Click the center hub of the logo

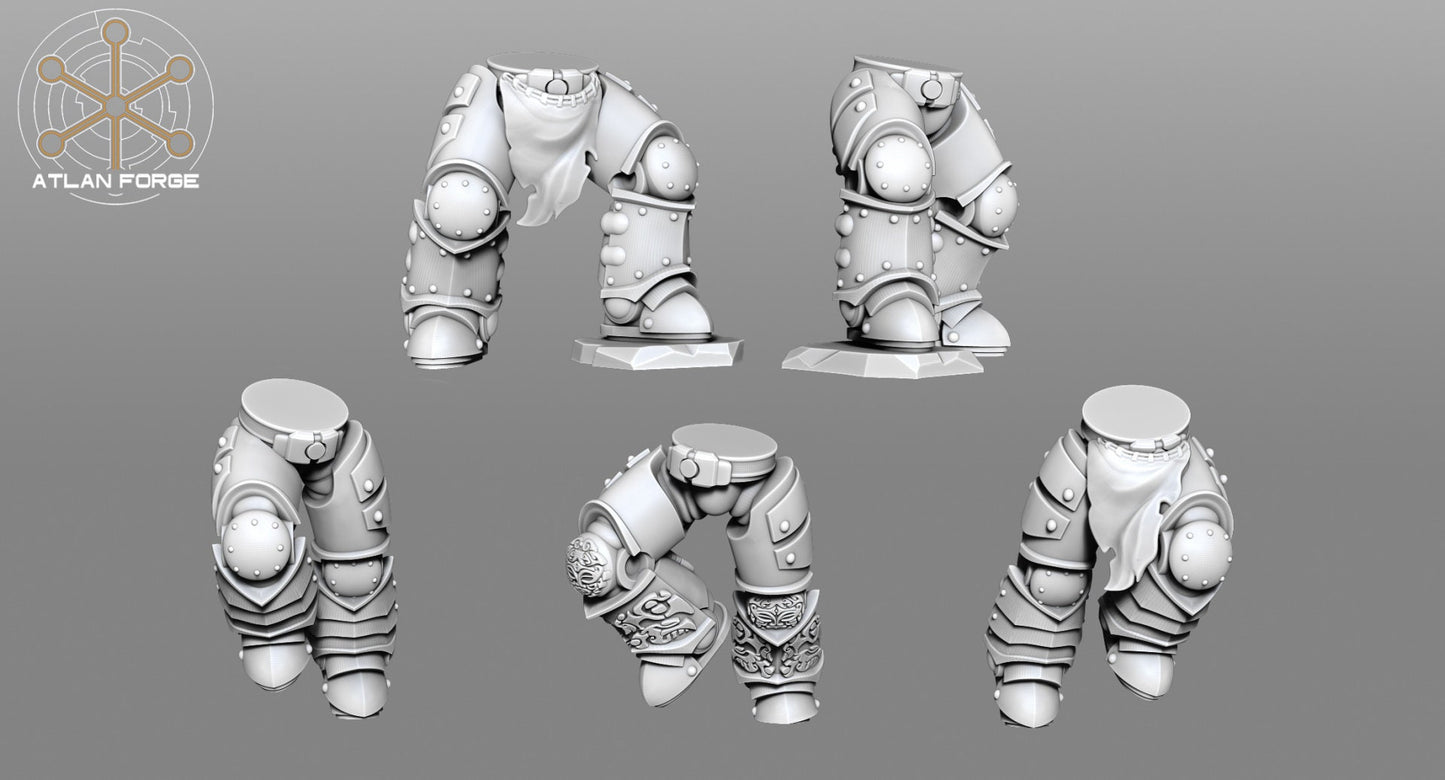coord(115,105)
